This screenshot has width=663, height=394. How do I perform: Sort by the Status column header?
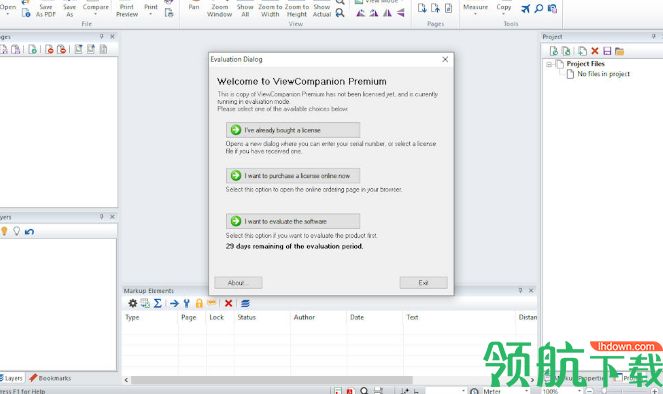pos(262,317)
